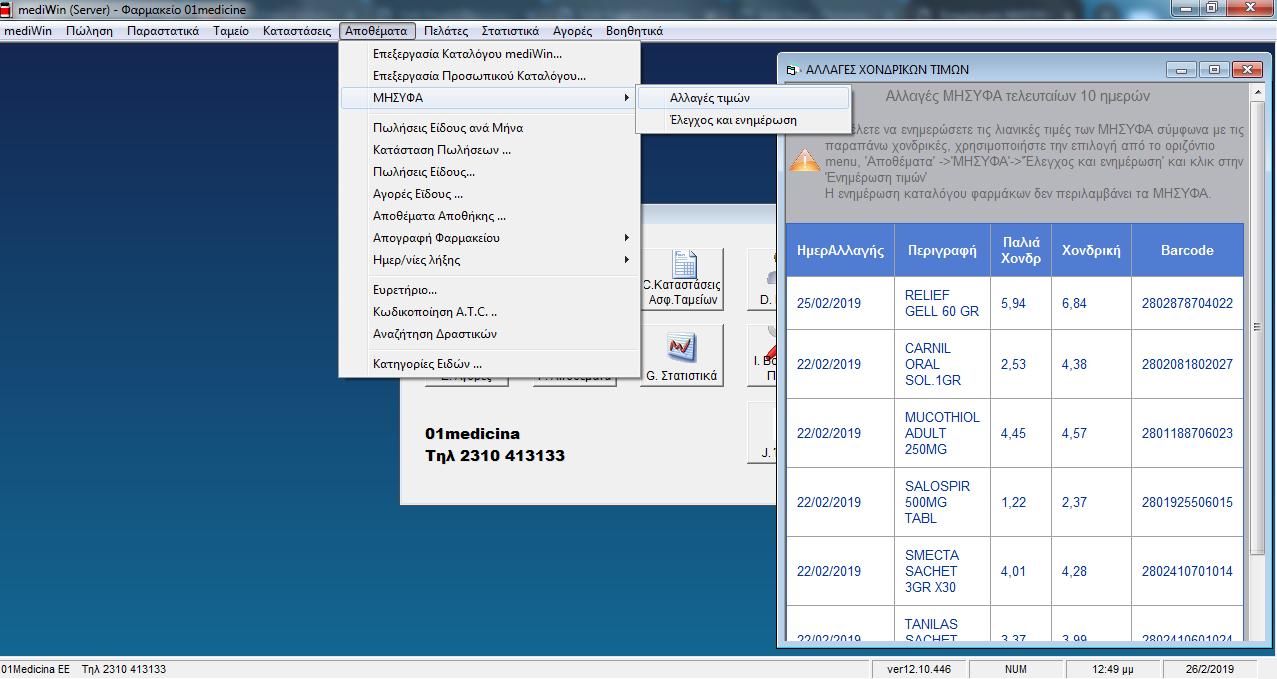Maximize the ΑΛΛΑΓΕΣ ΧΟΝΔΡΙΚΩΝ ΤΙΜΩΝ window
Screen dimensions: 1277x679
pos(1214,70)
